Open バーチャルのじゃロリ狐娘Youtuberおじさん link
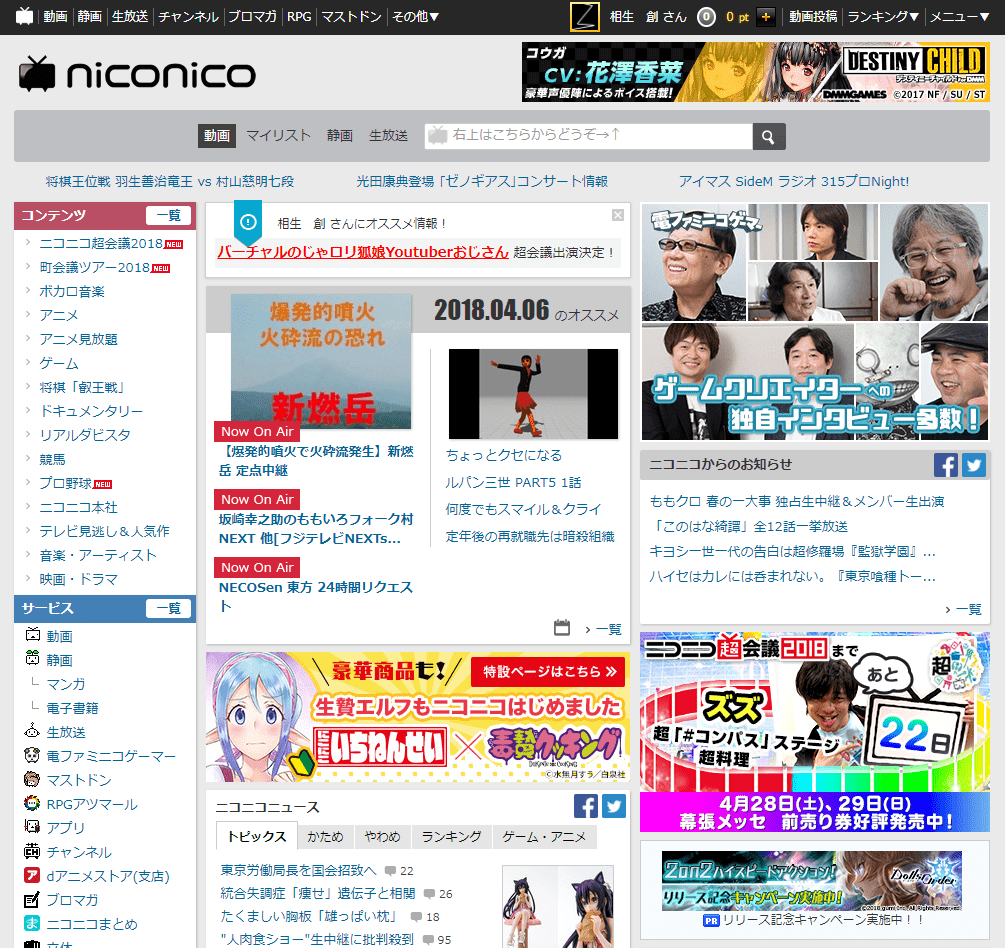This screenshot has height=948, width=1005. click(x=363, y=252)
